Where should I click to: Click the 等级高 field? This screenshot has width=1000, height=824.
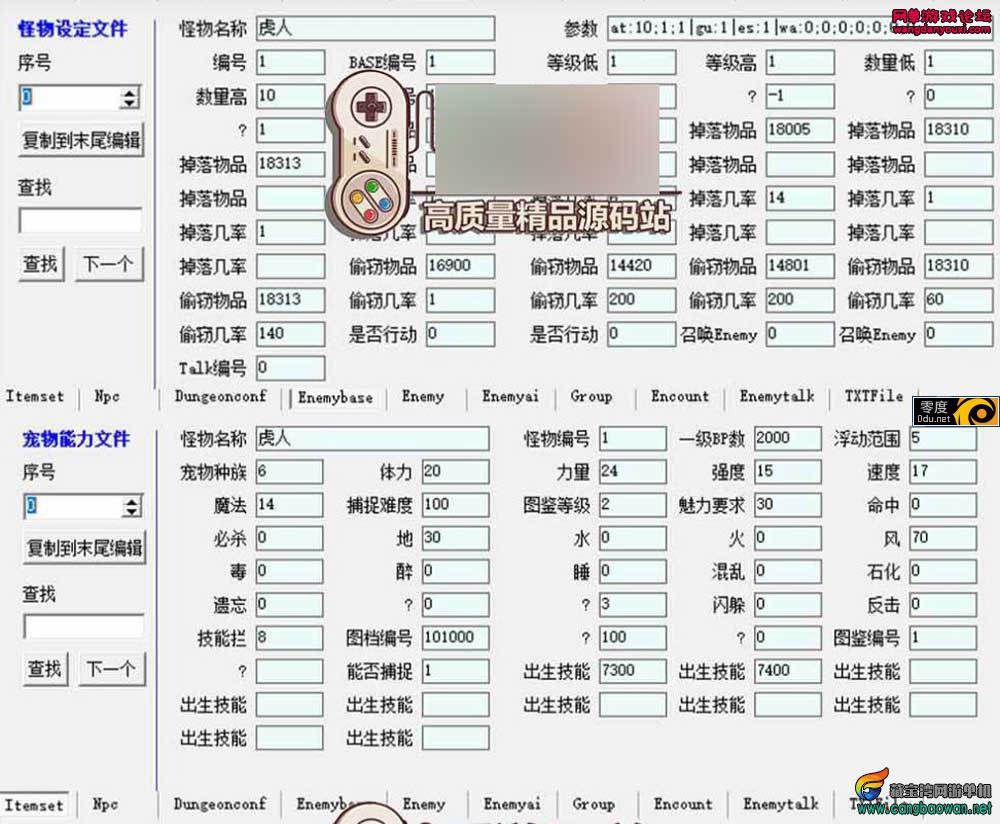pyautogui.click(x=800, y=63)
